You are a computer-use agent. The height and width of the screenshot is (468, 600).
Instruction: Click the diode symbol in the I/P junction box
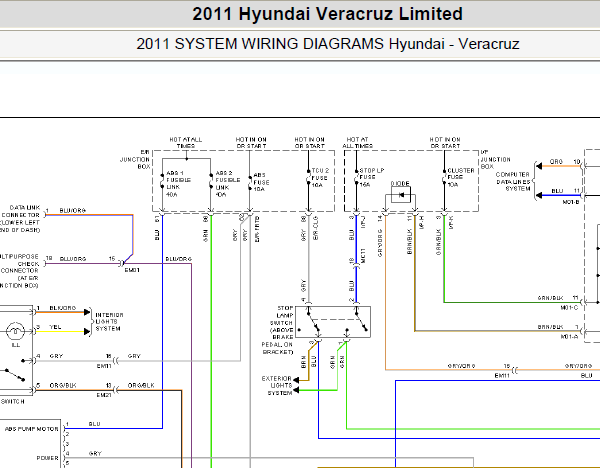tap(401, 195)
